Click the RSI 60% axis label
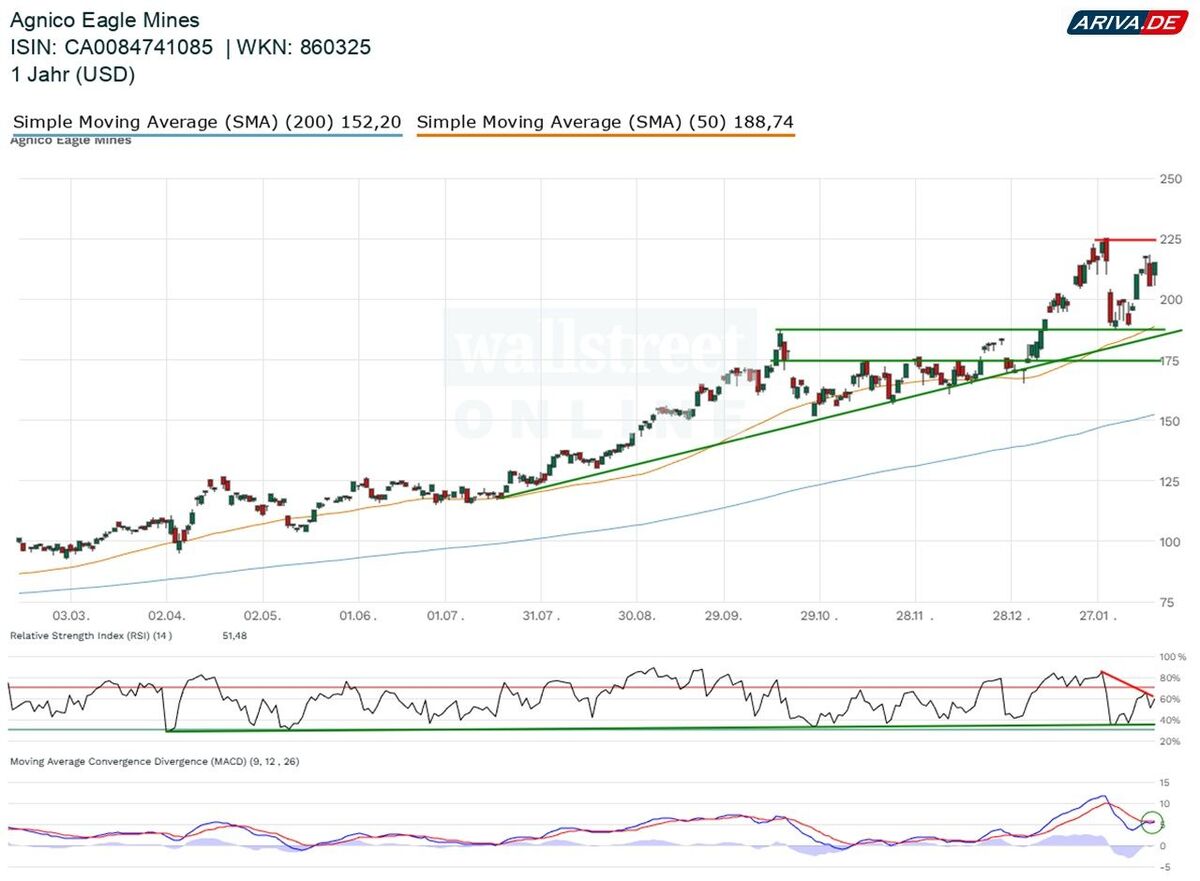The width and height of the screenshot is (1200, 881). (x=1171, y=699)
